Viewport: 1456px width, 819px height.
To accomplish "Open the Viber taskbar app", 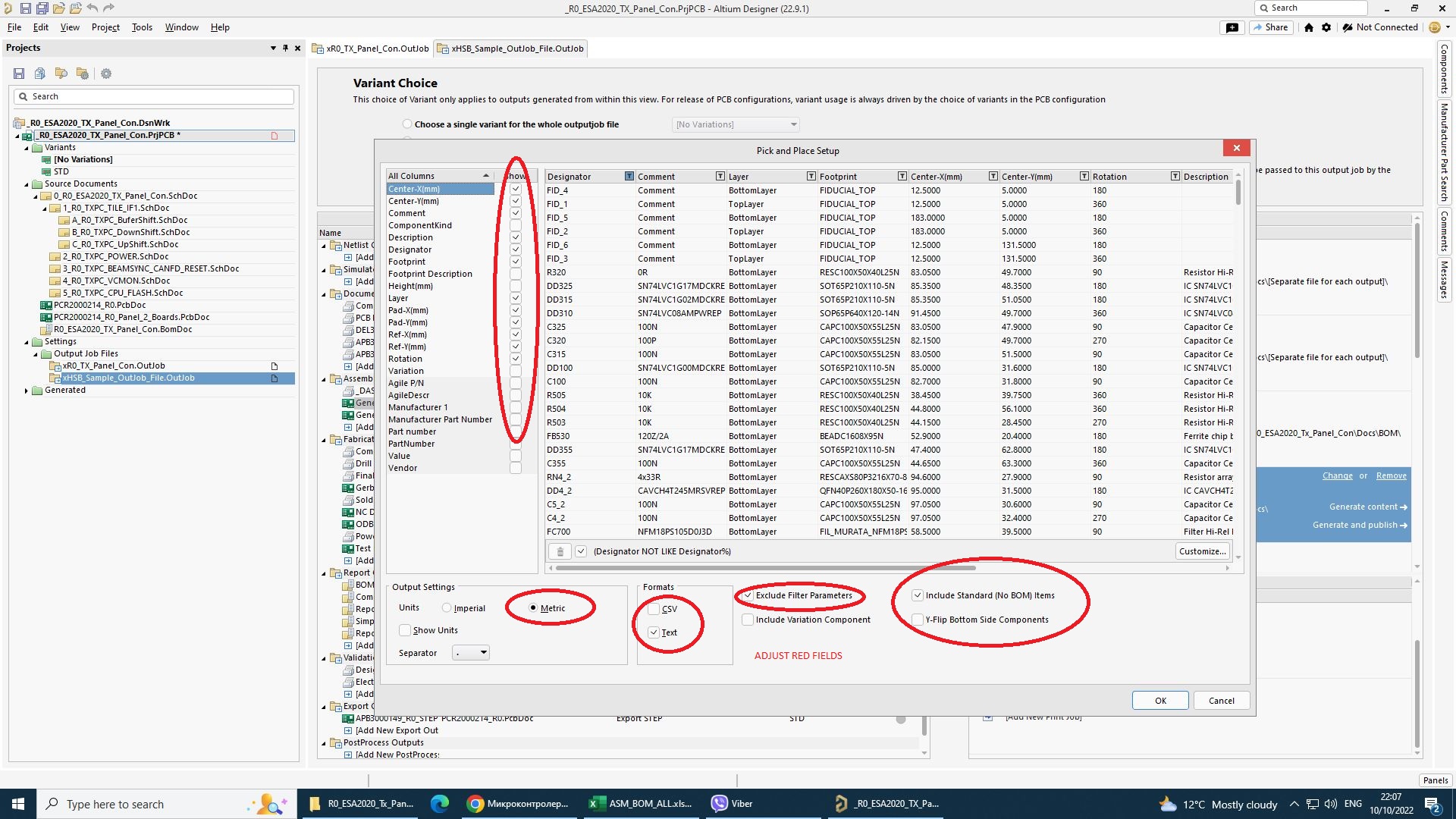I will tap(733, 804).
